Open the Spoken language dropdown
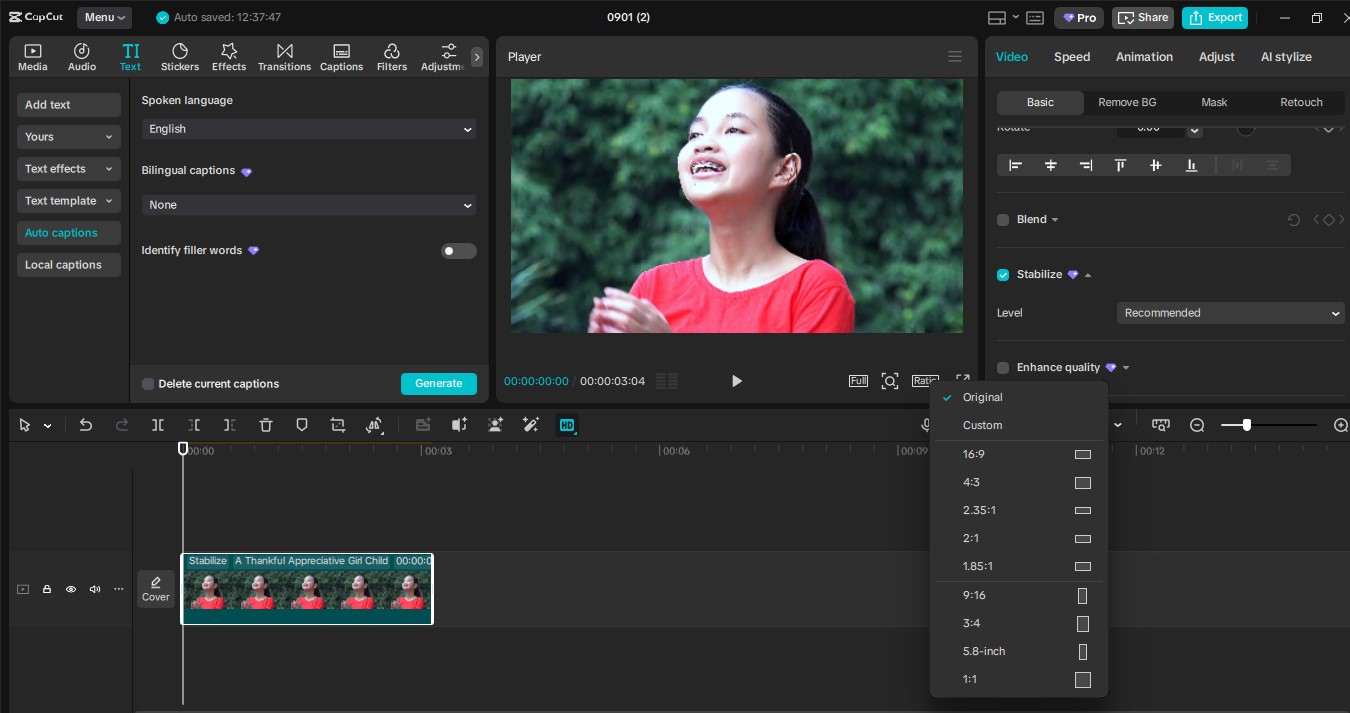Viewport: 1350px width, 713px height. (308, 129)
